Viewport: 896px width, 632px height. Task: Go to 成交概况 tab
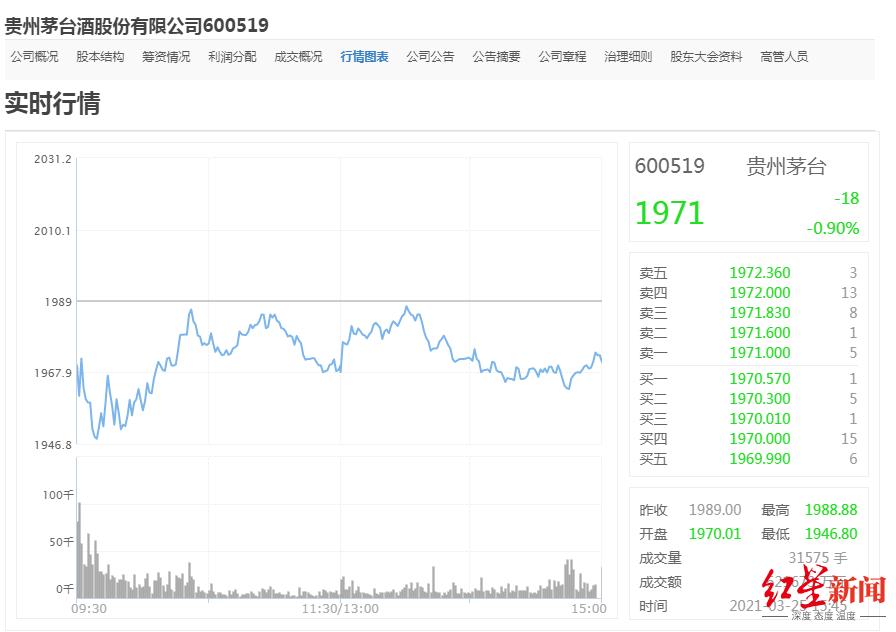click(298, 57)
